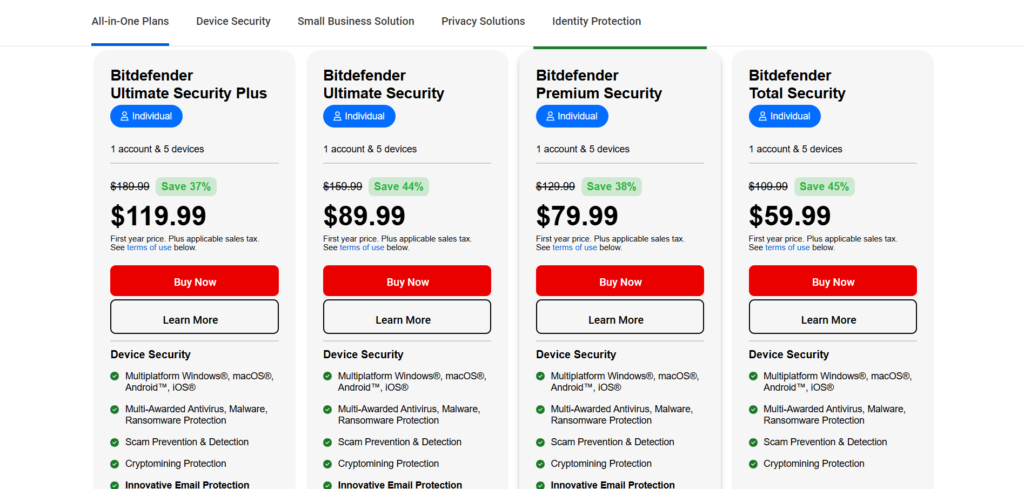Open the Small Business Solution tab
Screen dimensions: 1024x489
click(x=356, y=21)
